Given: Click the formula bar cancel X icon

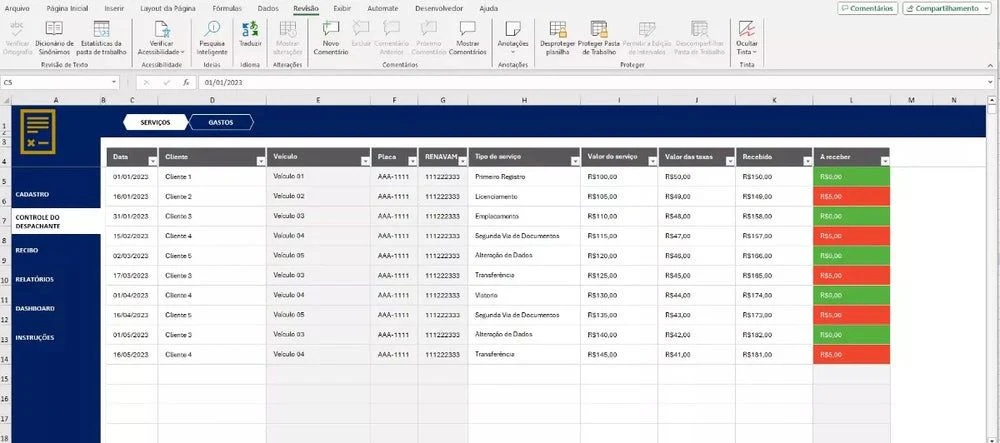Looking at the screenshot, I should coord(147,83).
